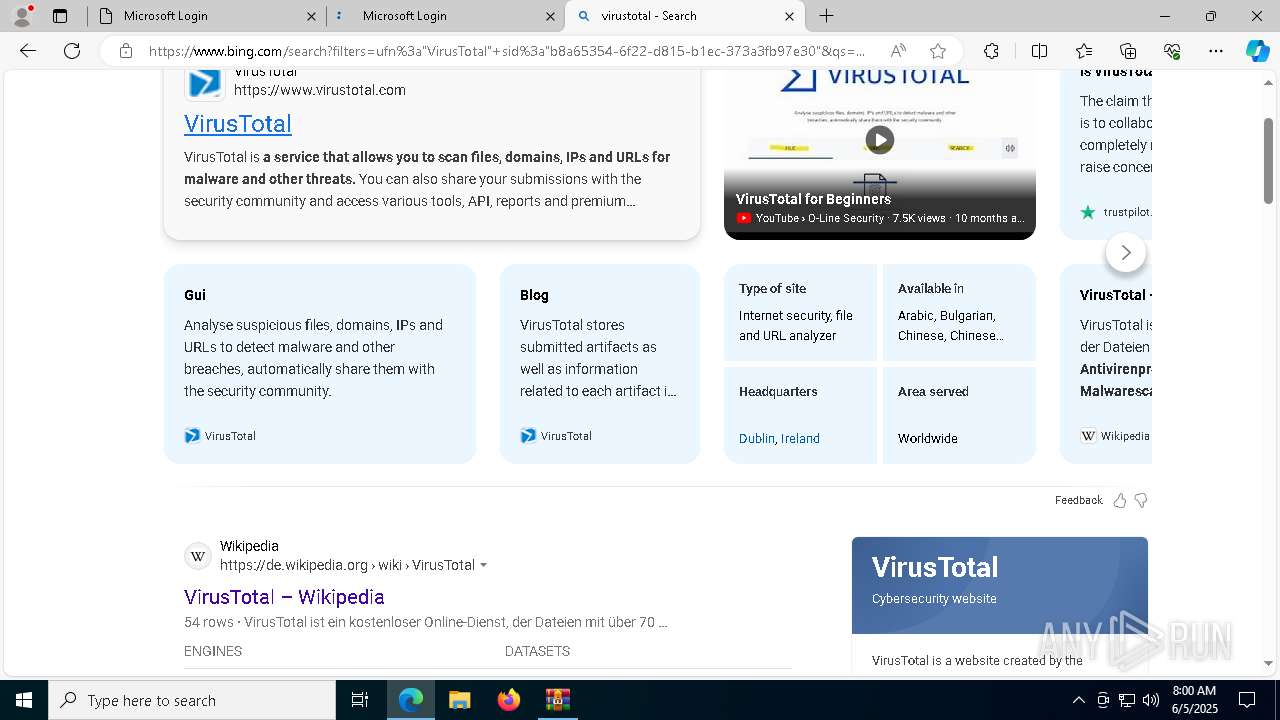Expand Wikipedia result URL dropdown arrow

484,566
